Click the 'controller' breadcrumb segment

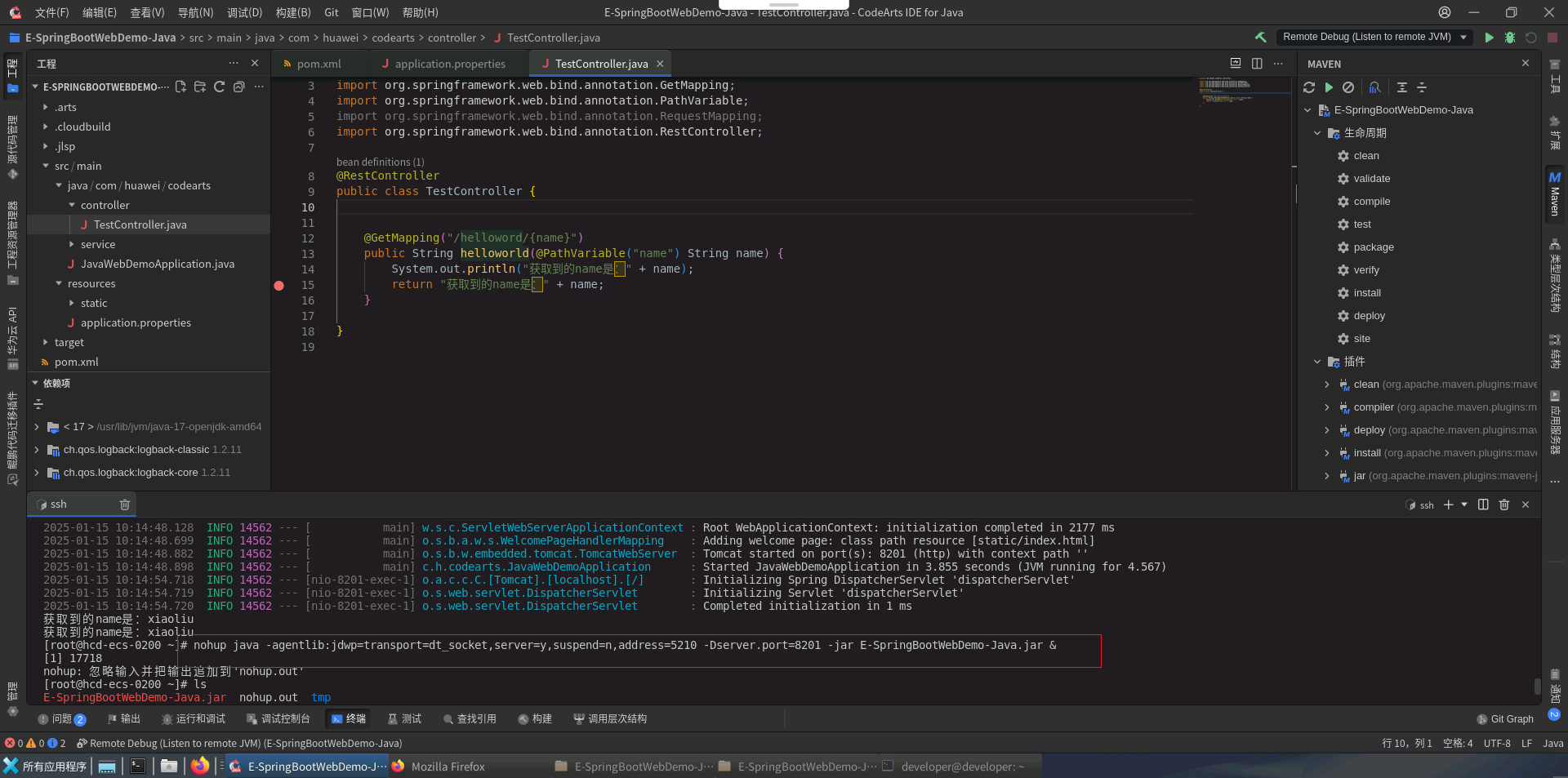point(452,38)
